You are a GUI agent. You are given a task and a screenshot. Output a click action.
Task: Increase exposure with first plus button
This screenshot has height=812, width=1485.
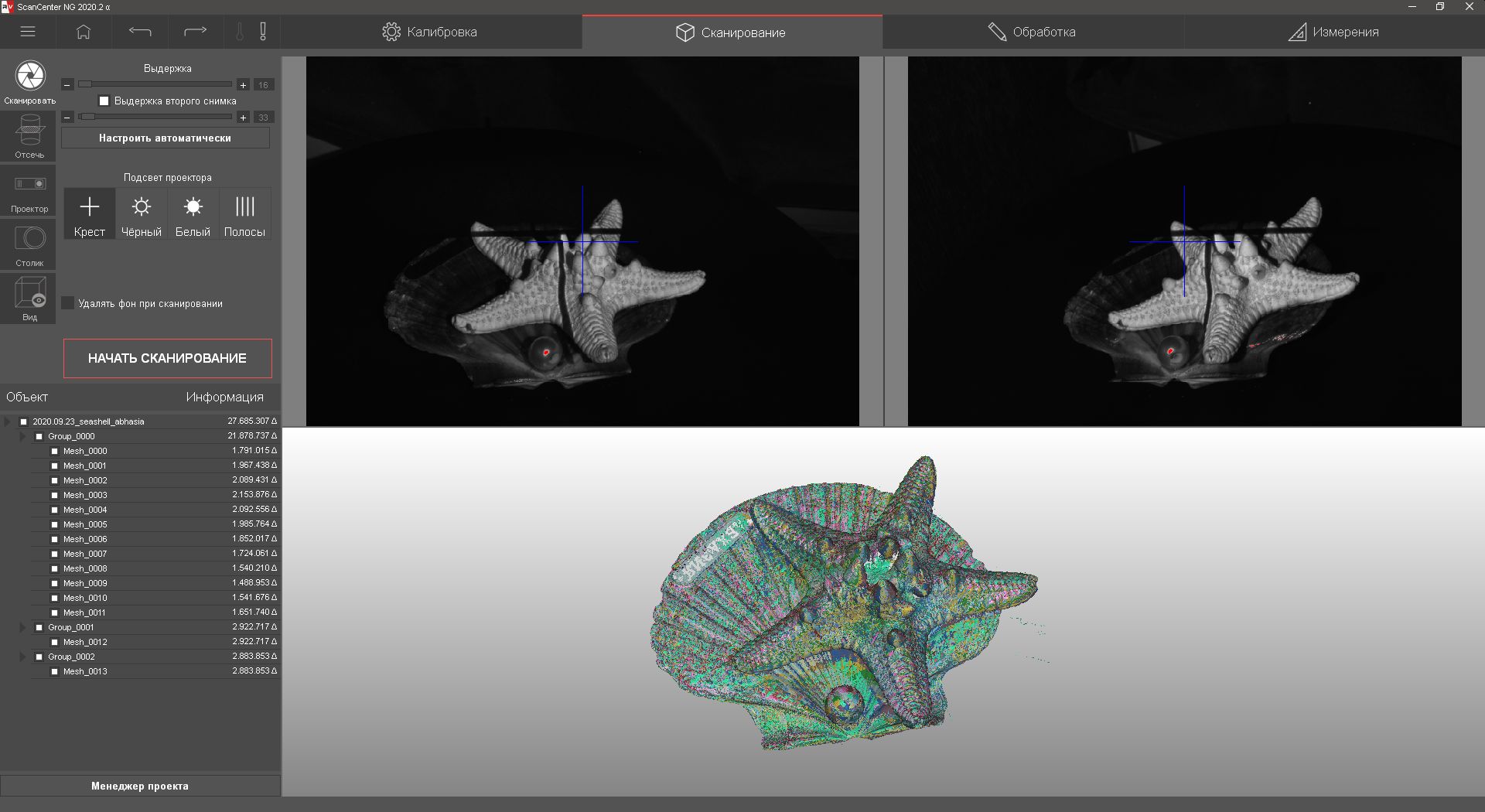coord(243,85)
